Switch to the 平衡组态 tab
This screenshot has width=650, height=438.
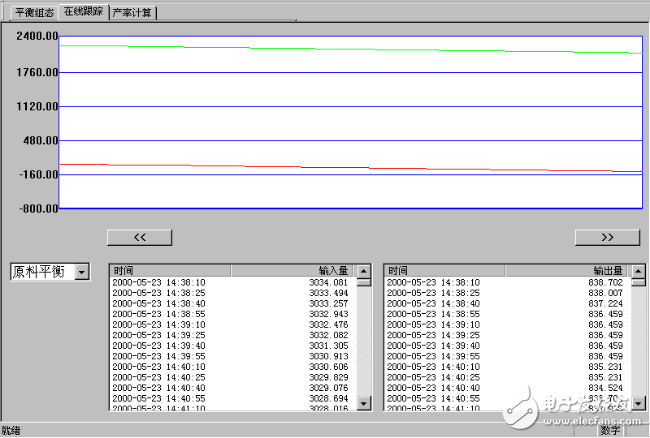point(32,12)
